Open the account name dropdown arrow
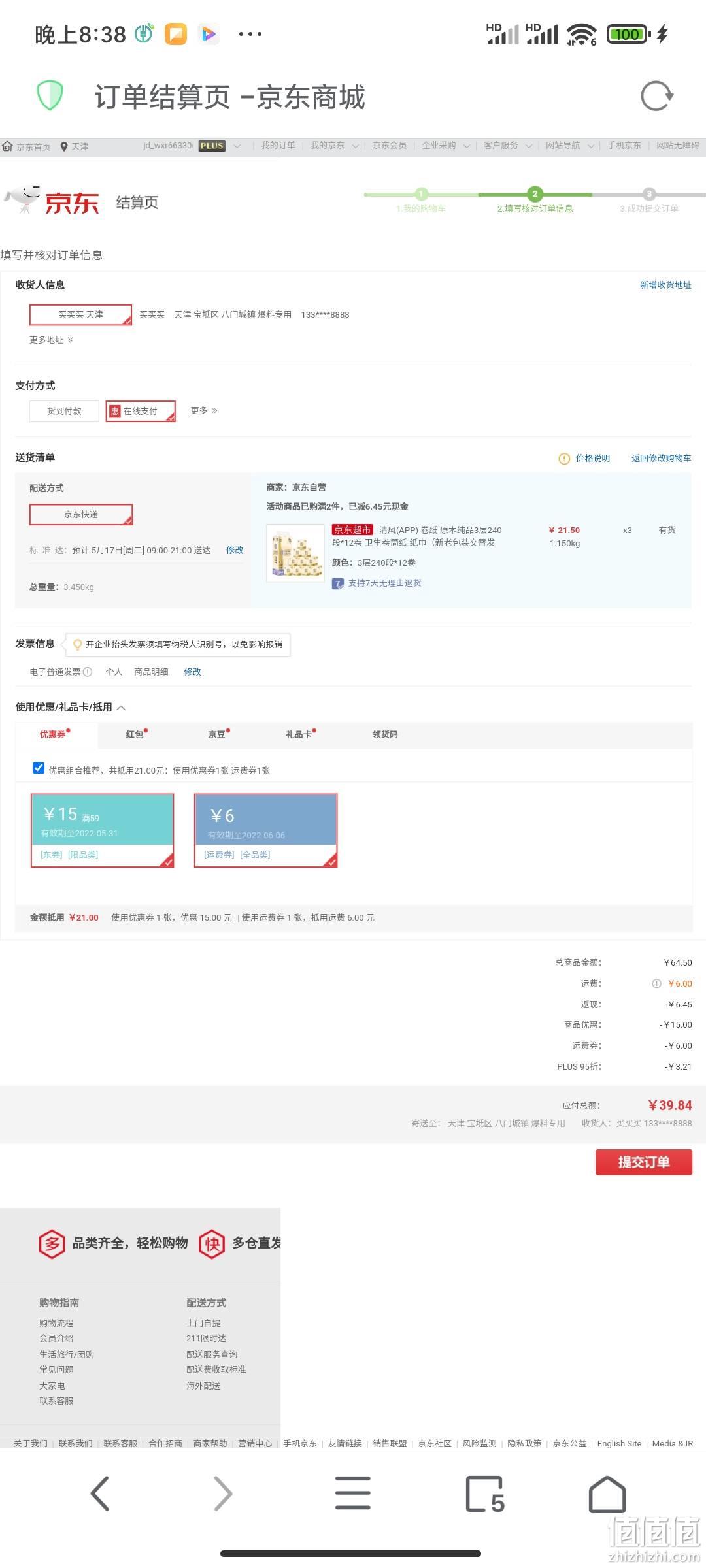The width and height of the screenshot is (706, 1568). (x=237, y=146)
